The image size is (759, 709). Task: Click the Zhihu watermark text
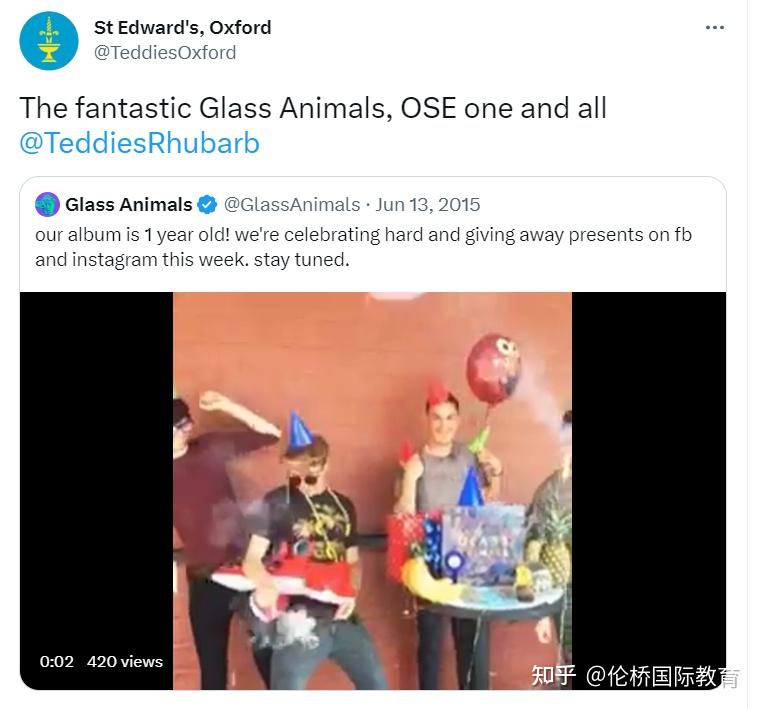click(635, 676)
